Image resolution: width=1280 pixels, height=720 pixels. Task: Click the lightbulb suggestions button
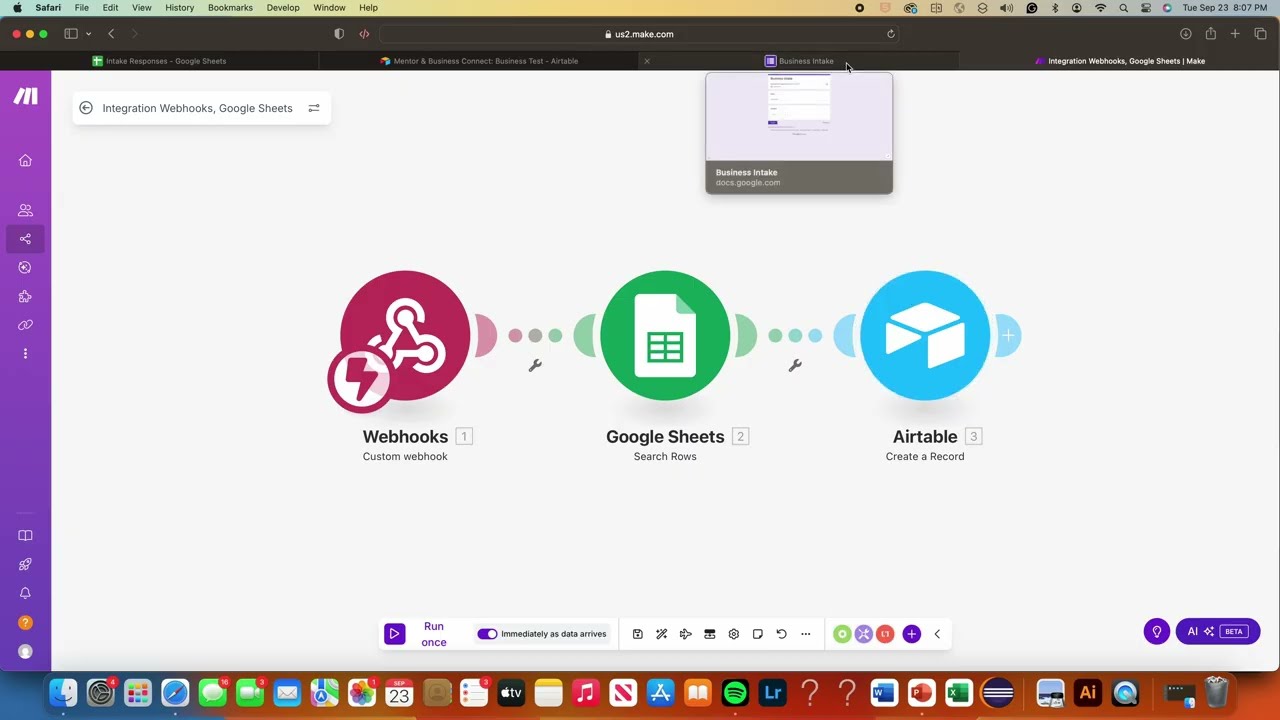click(1157, 631)
